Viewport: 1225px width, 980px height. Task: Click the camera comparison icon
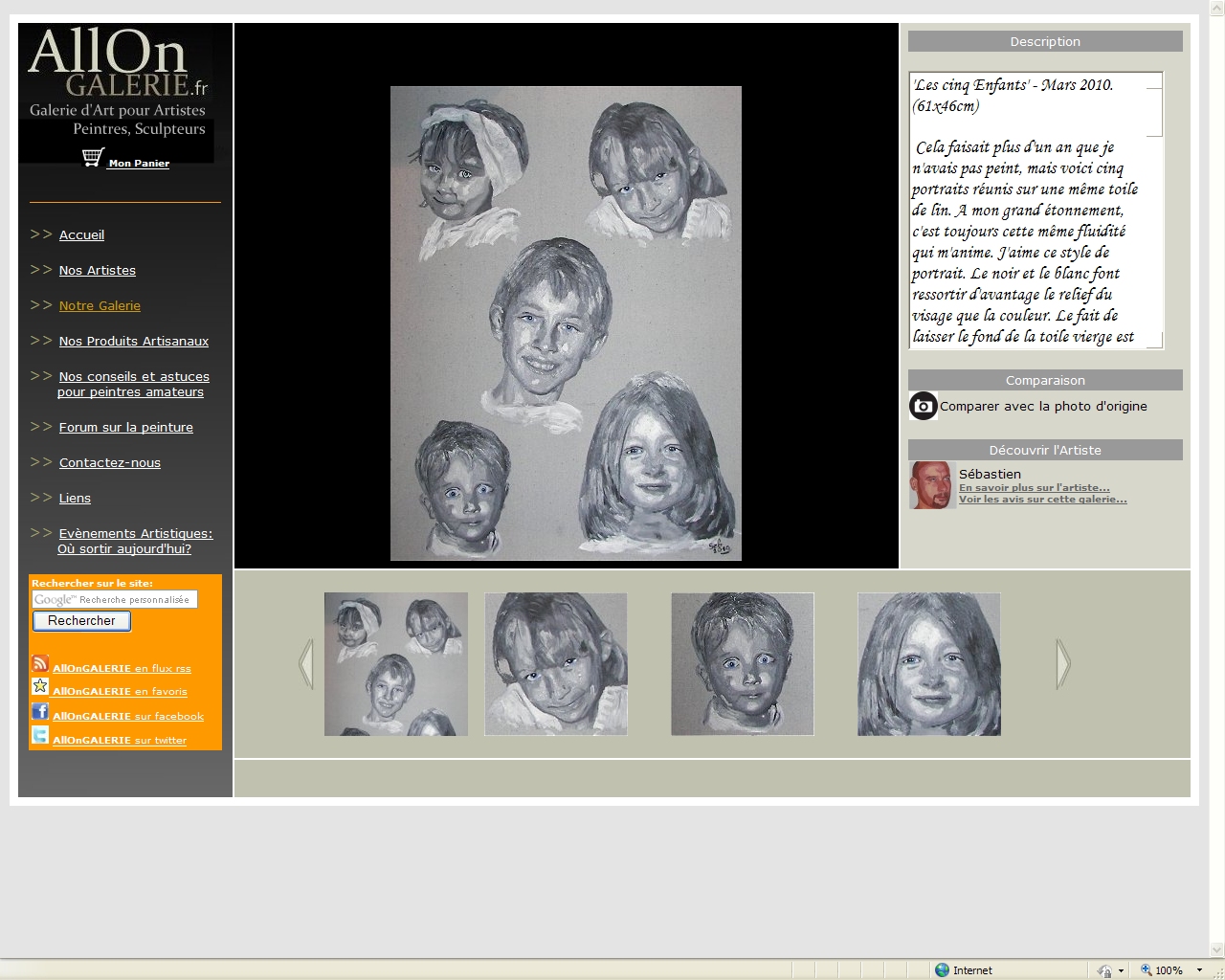click(923, 406)
